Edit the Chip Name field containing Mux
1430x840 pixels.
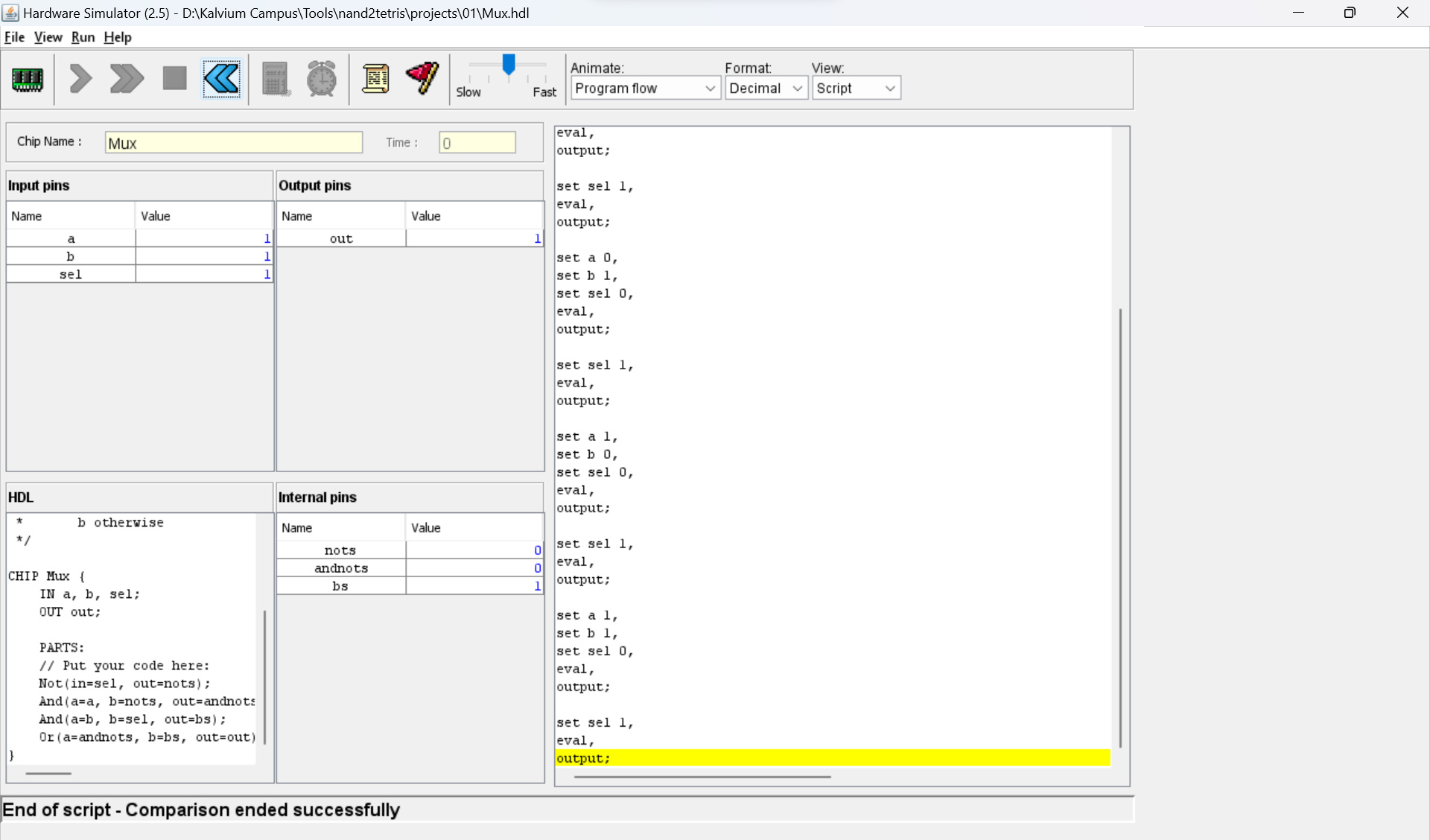(x=233, y=142)
